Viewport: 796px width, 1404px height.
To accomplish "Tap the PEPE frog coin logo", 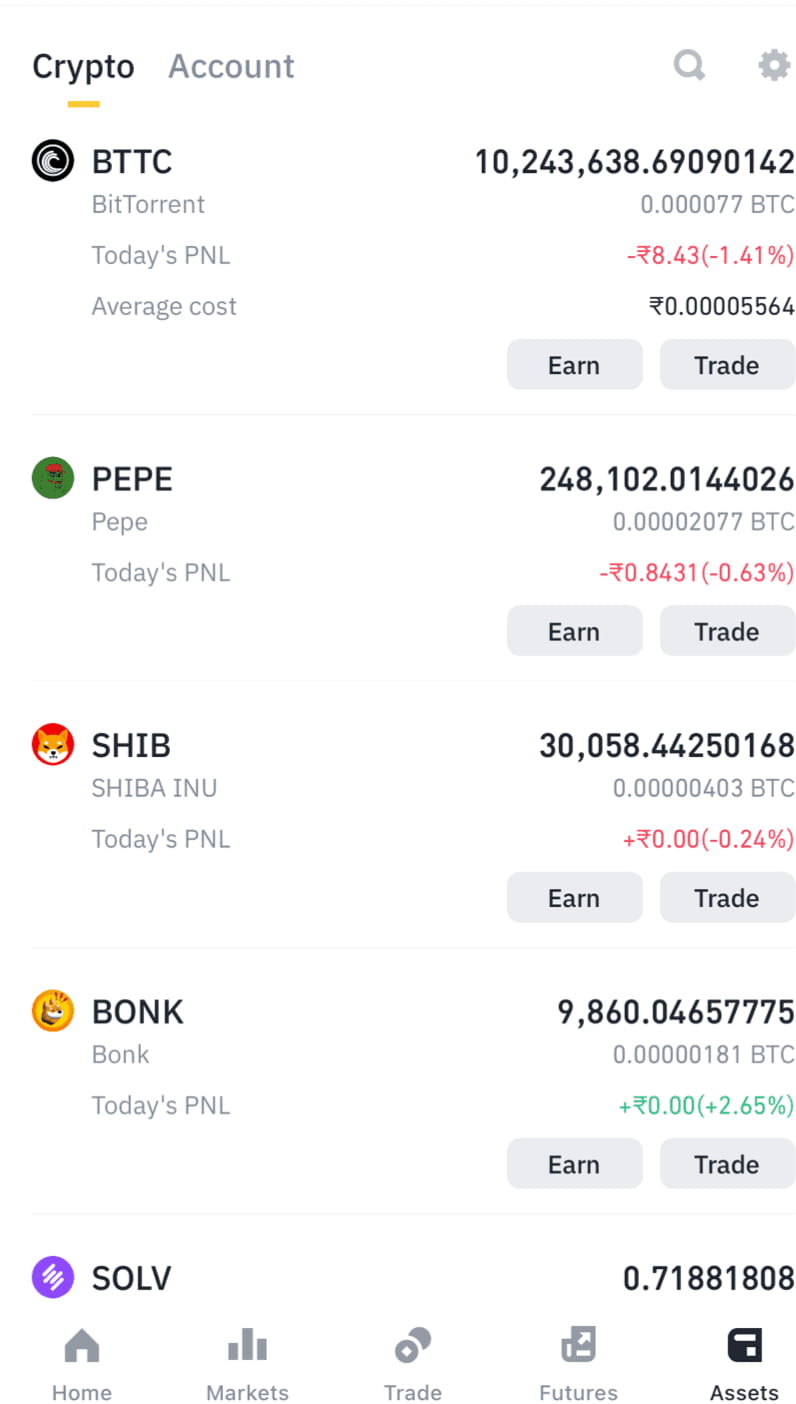I will 53,478.
